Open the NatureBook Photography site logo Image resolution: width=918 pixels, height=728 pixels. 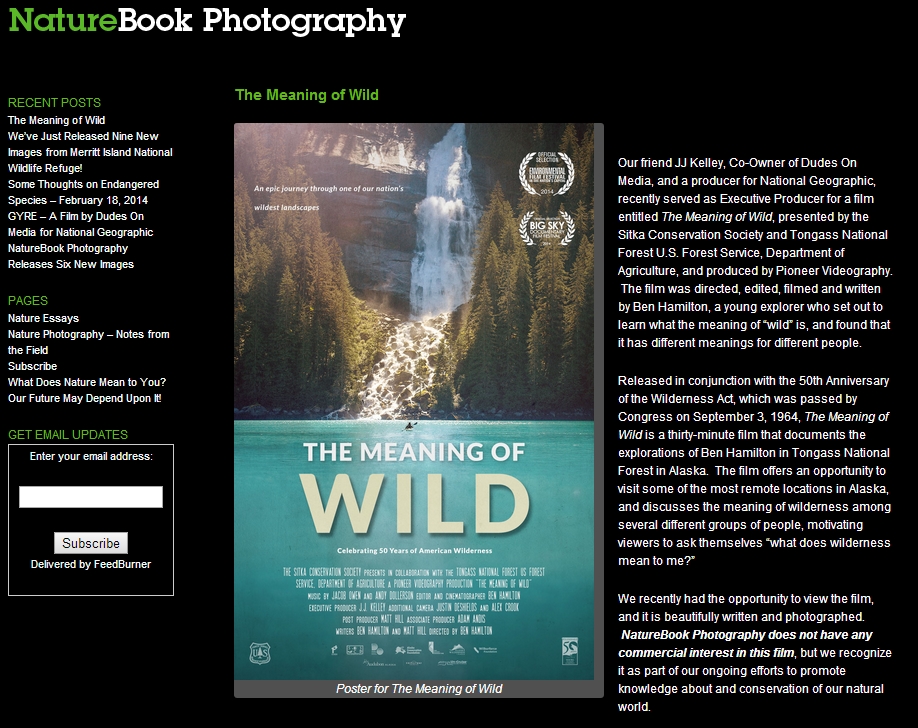tap(207, 21)
